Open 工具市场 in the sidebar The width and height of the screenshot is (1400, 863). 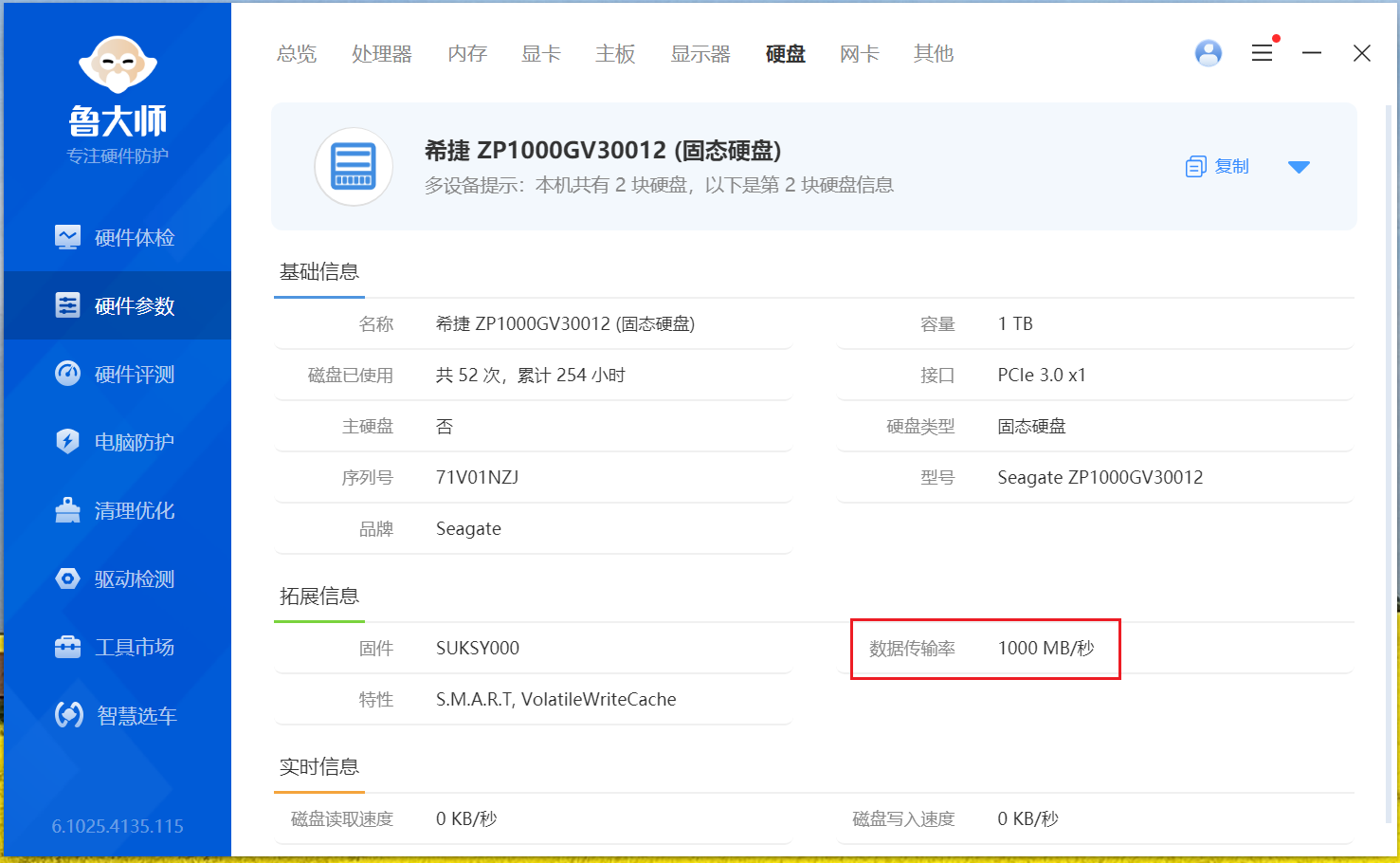[x=118, y=647]
